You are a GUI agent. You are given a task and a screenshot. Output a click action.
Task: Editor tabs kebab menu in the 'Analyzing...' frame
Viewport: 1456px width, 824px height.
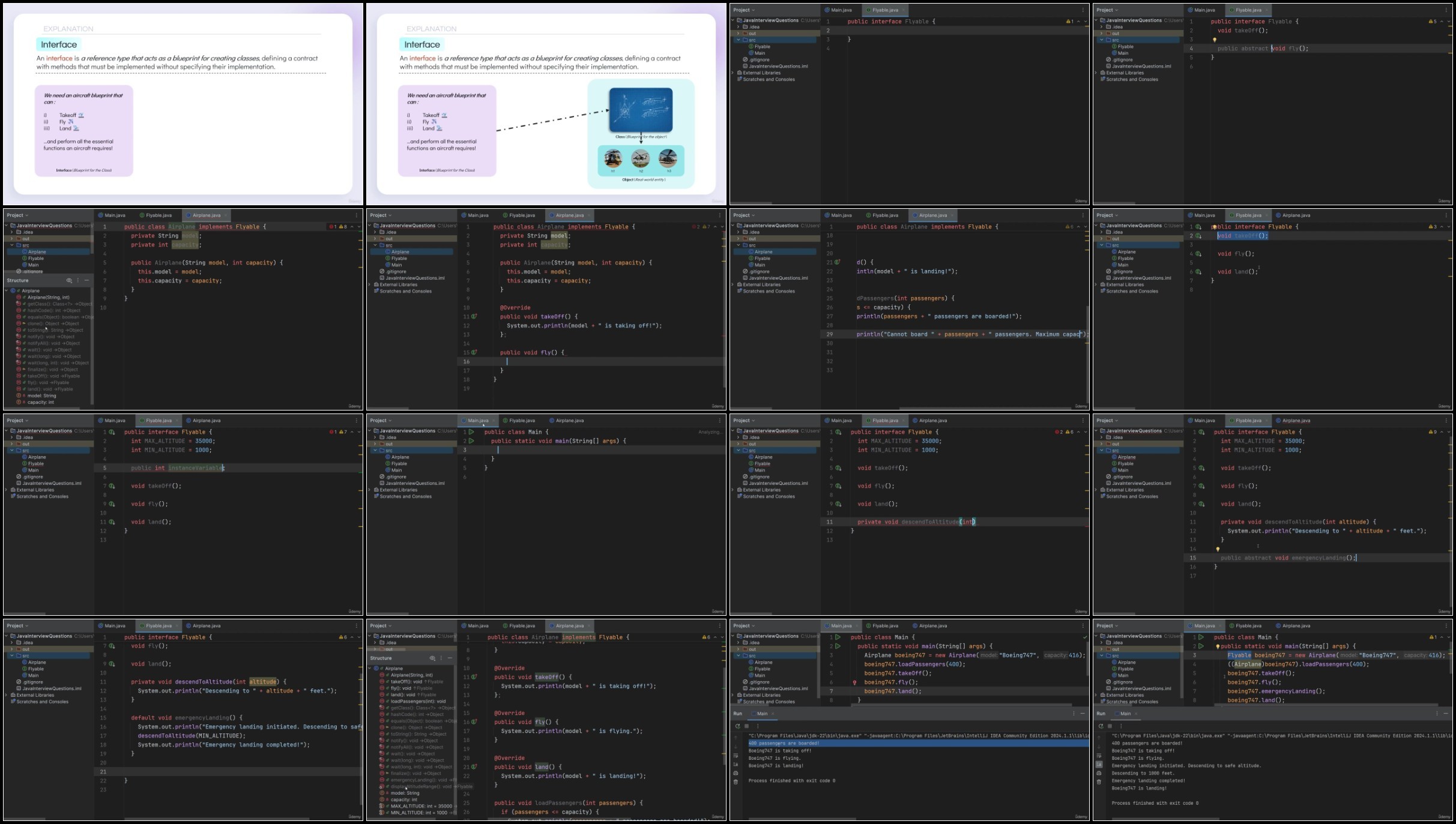point(719,421)
